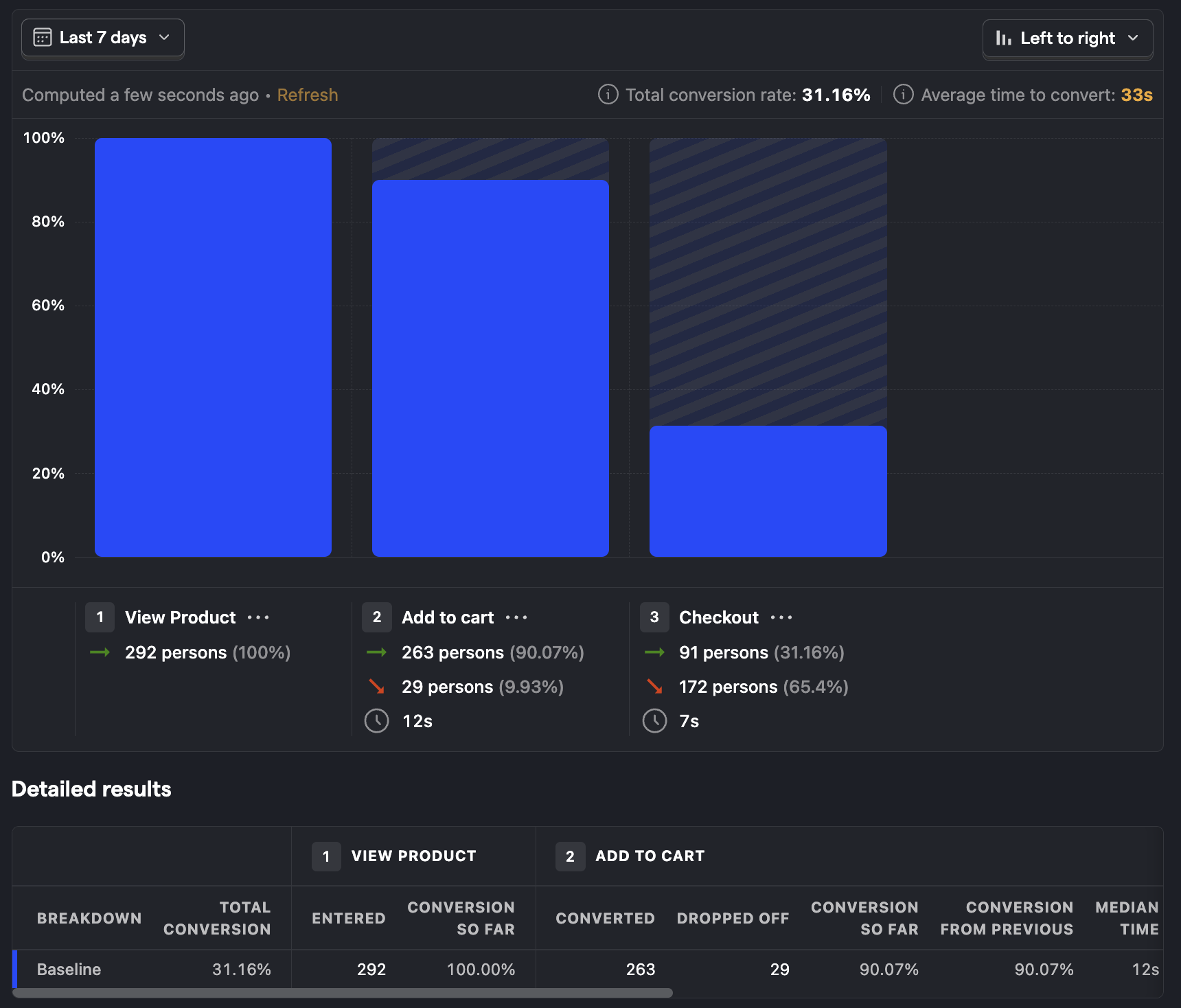
Task: Click the CONVERSION FROM PREVIOUS column header
Action: [x=1007, y=918]
